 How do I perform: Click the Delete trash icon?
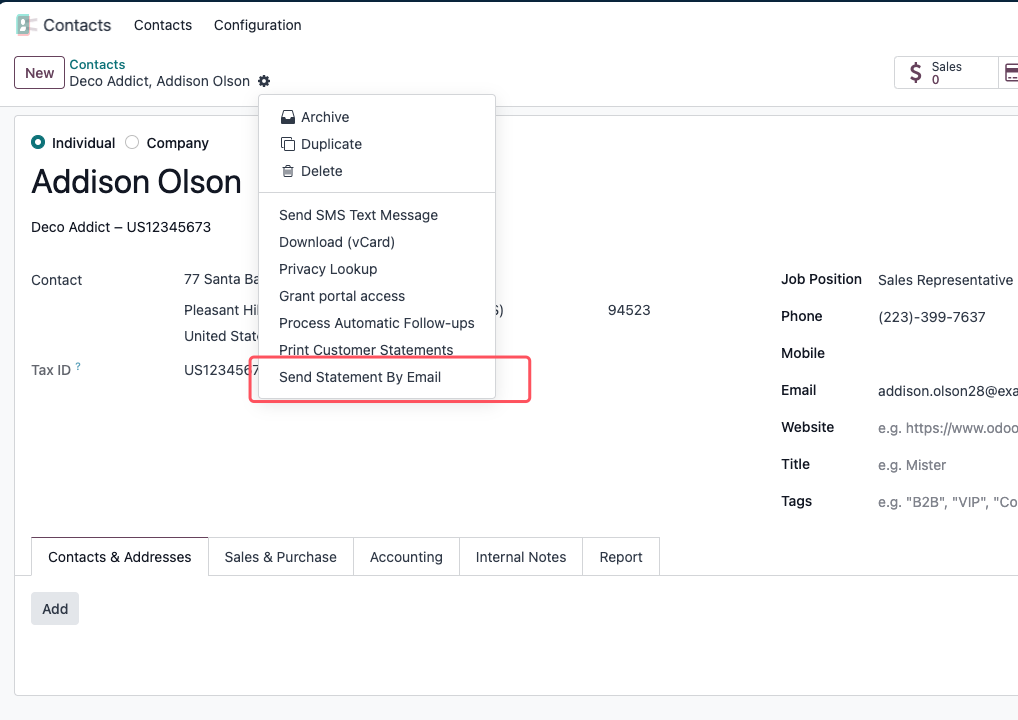(x=288, y=171)
